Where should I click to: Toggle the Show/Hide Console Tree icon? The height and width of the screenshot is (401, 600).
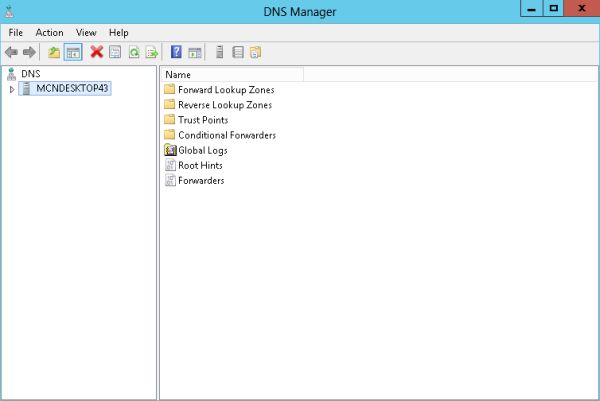pyautogui.click(x=73, y=52)
